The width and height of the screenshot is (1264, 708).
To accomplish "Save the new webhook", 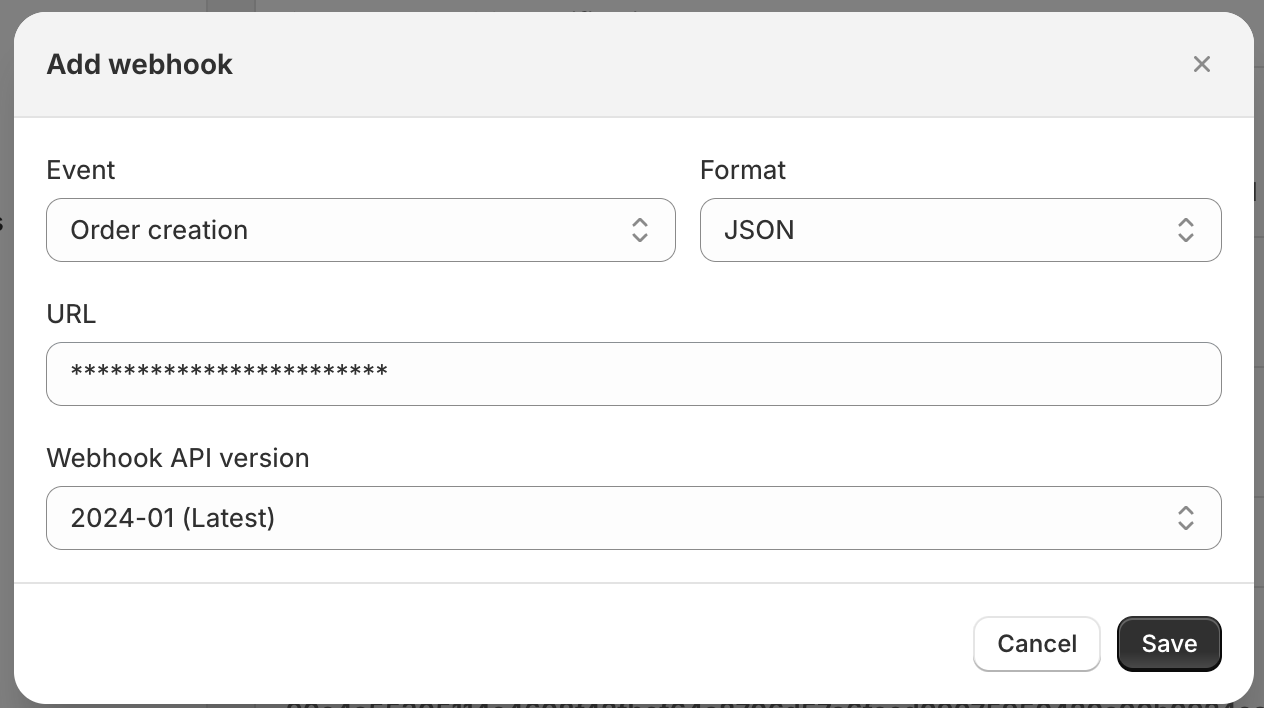I will (1169, 643).
